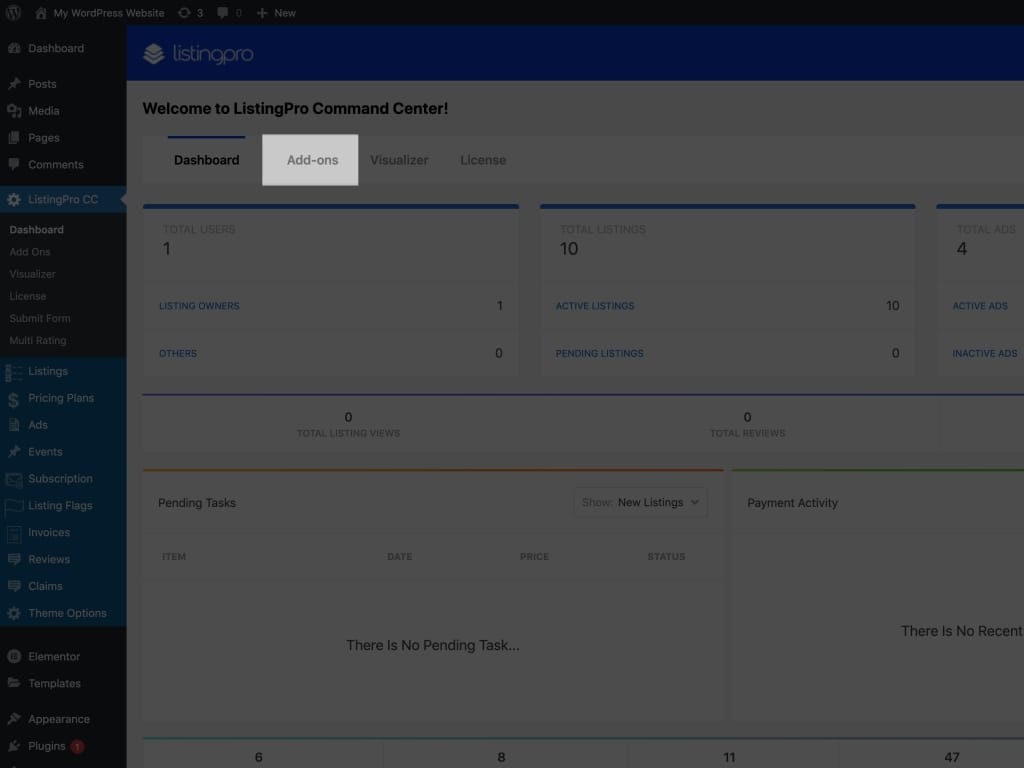Click the ListingPro CC gear icon
This screenshot has height=768, width=1024.
[x=14, y=200]
